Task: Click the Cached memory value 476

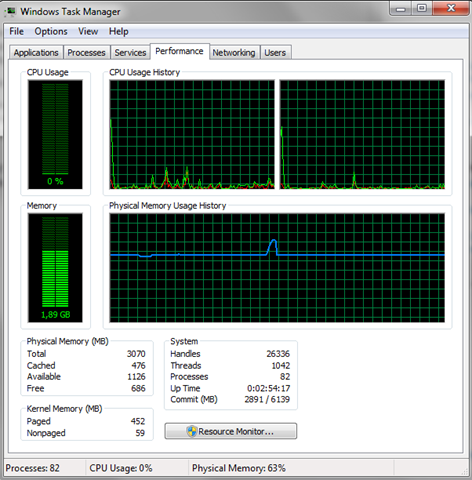Action: pyautogui.click(x=138, y=365)
